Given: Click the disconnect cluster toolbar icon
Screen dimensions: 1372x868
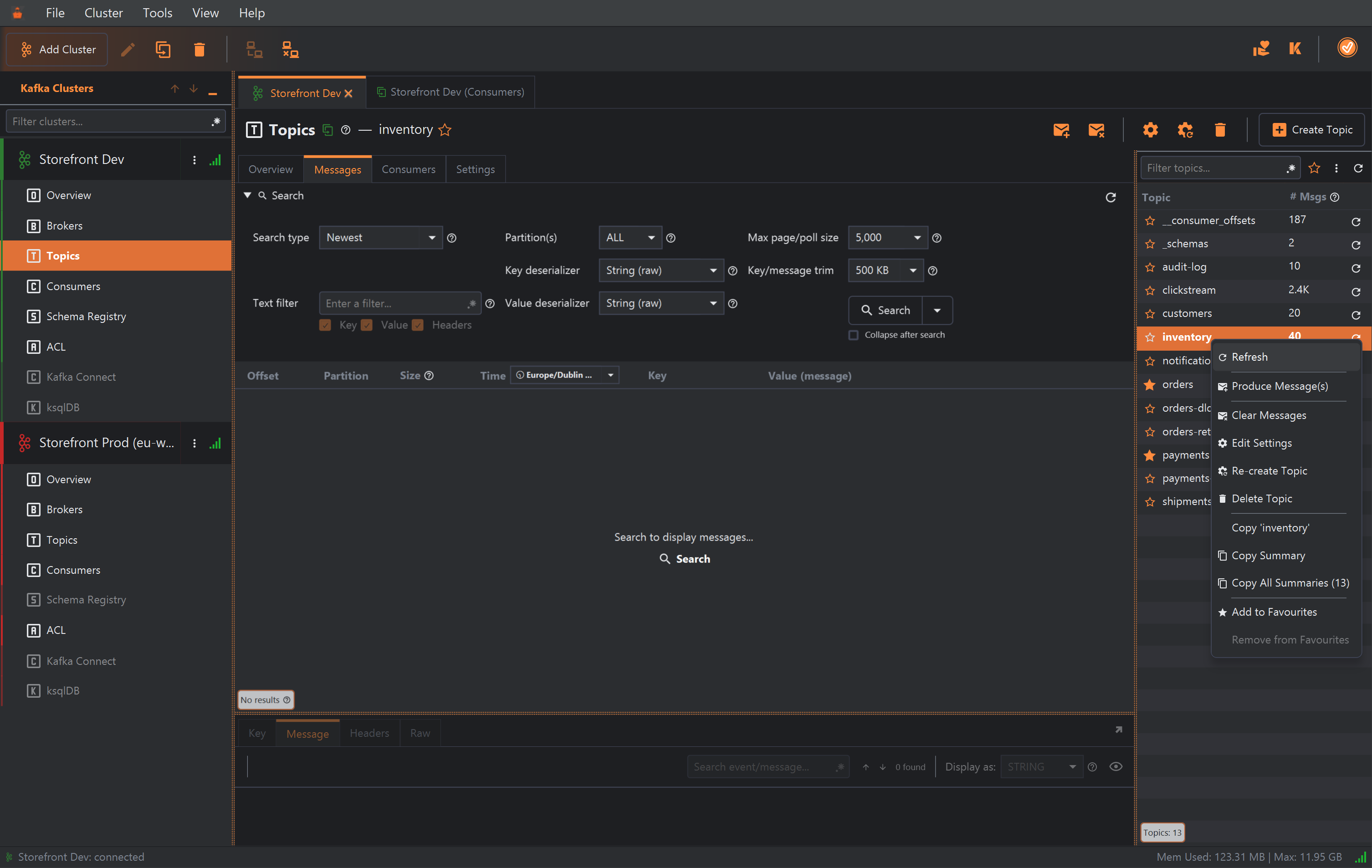Looking at the screenshot, I should (x=291, y=50).
